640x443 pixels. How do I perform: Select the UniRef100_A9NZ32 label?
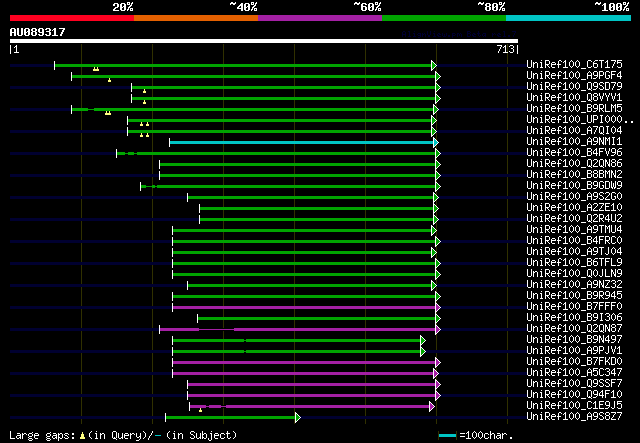pos(574,285)
